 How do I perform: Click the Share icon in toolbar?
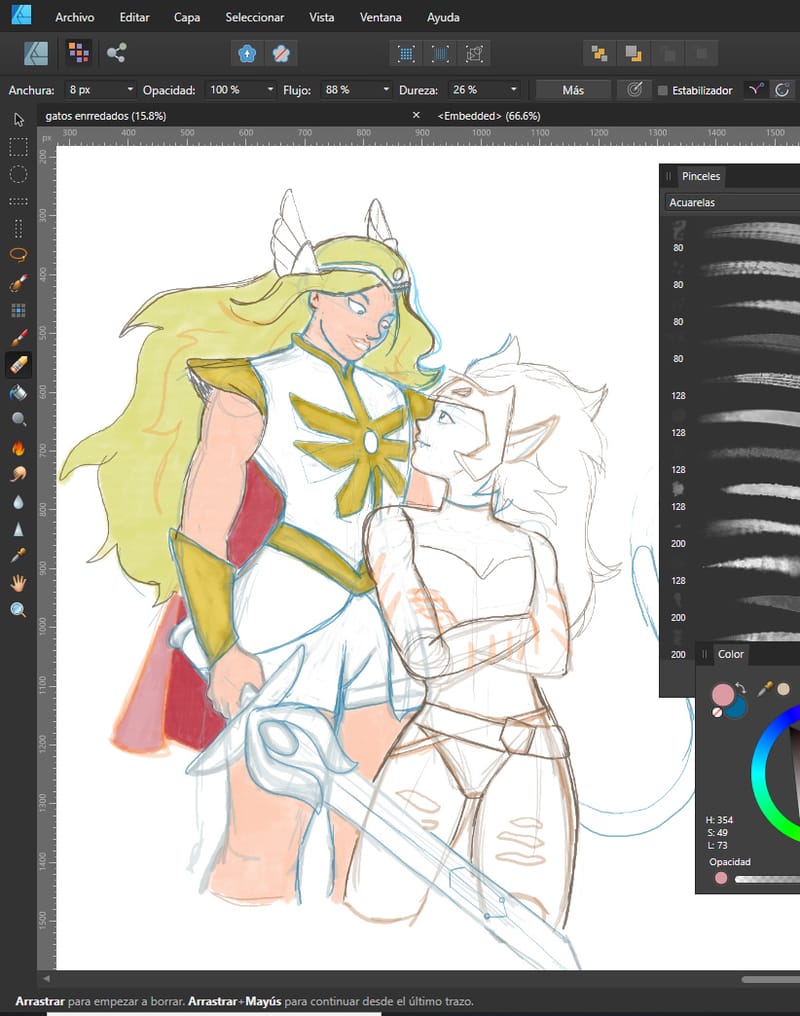coord(116,53)
